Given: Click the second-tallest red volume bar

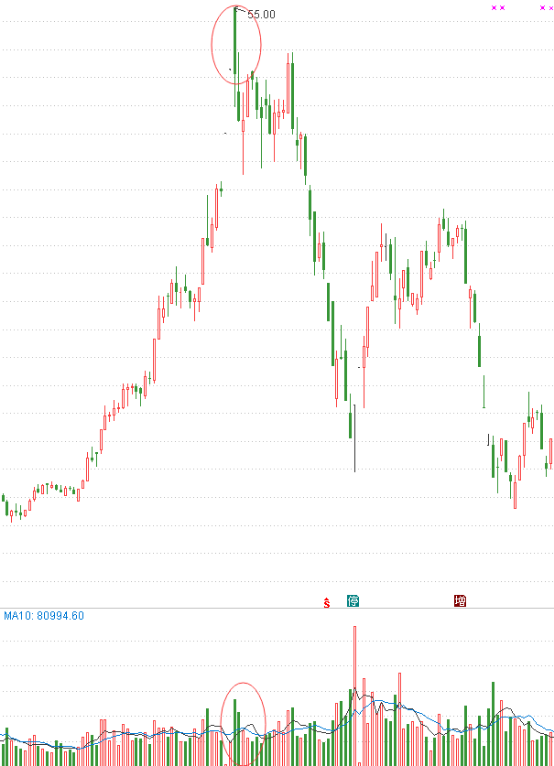Looking at the screenshot, I should 399,720.
